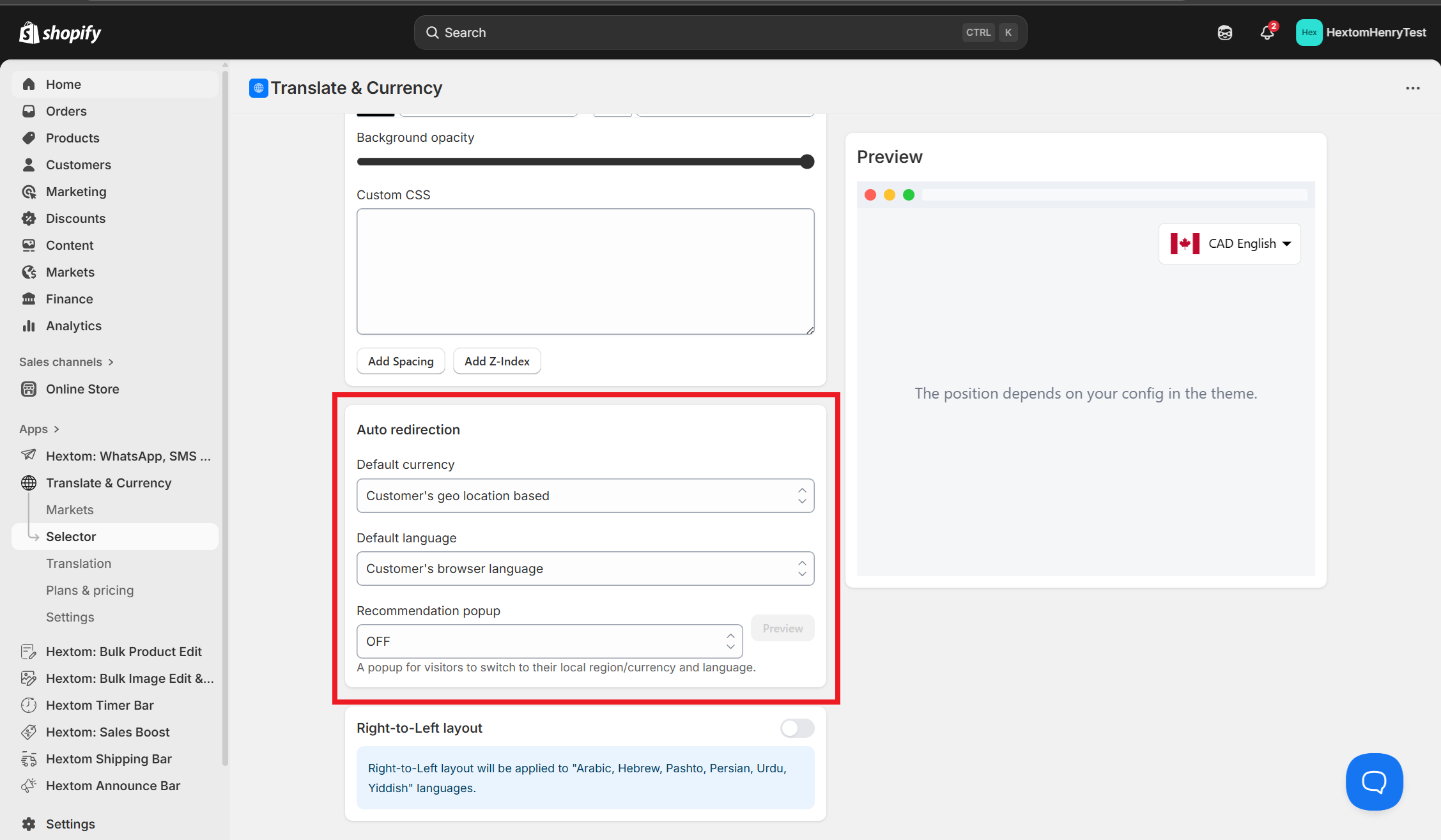Click the Hextom Timer Bar clock icon
Viewport: 1441px width, 840px height.
29,705
